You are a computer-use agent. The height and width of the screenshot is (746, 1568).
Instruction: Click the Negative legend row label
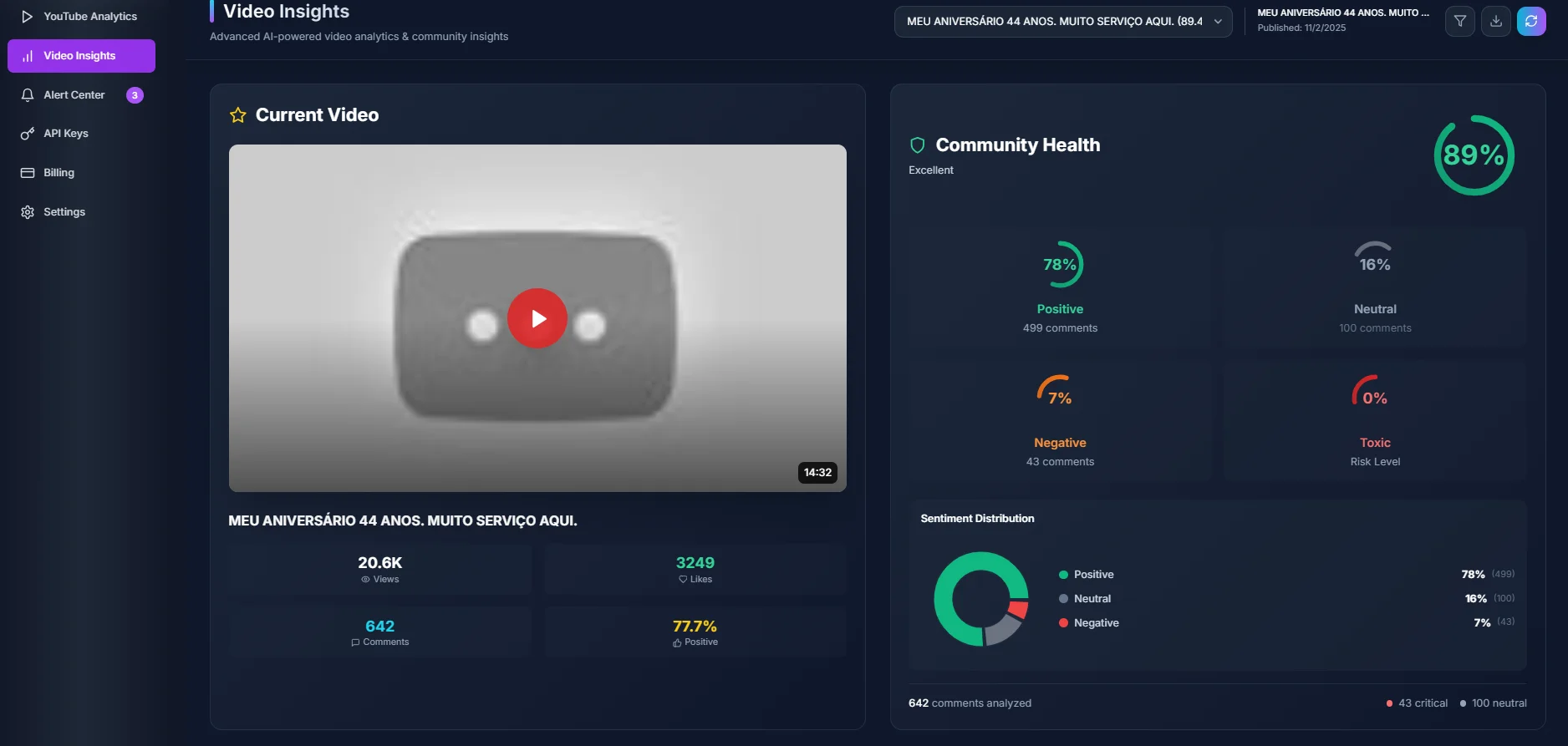(x=1097, y=623)
